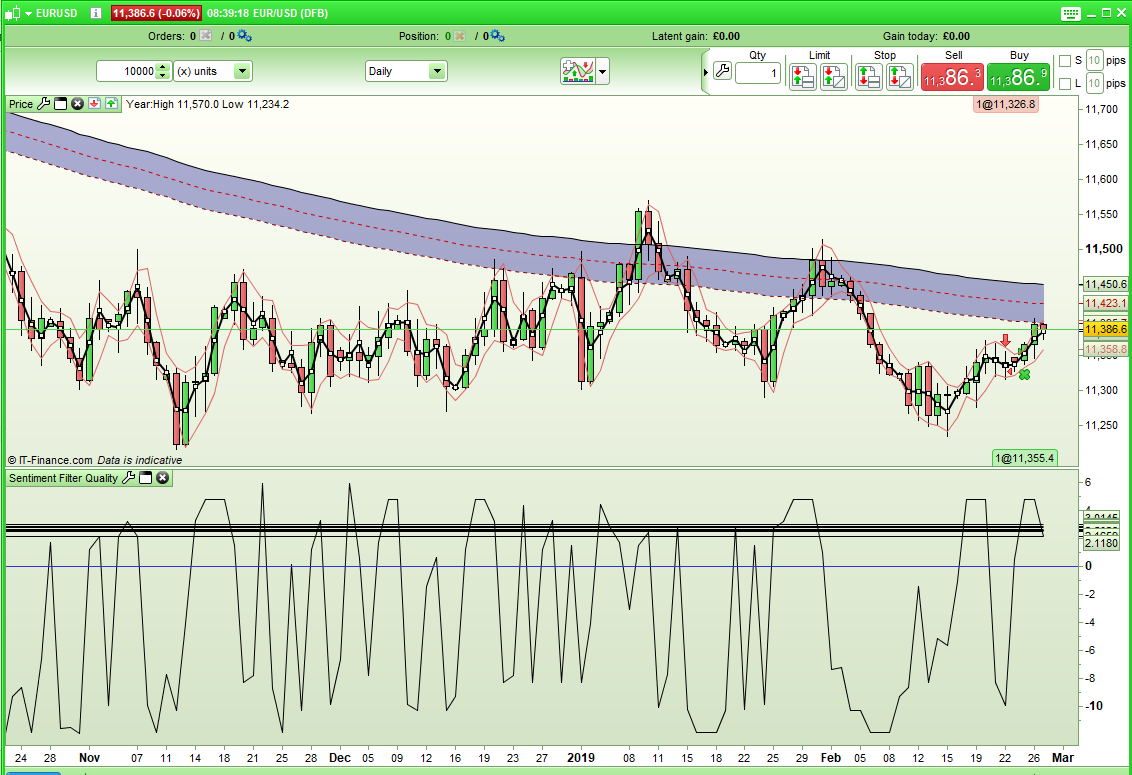This screenshot has height=775, width=1132.
Task: Click the red 11,386.6 (-0.06%) price badge
Action: click(x=157, y=13)
